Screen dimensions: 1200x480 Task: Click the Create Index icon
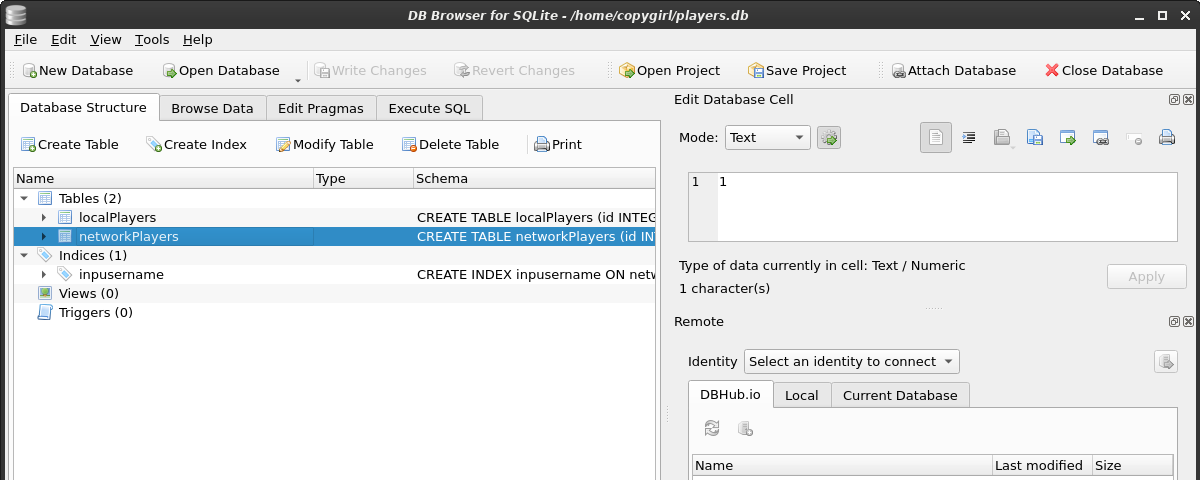(154, 145)
